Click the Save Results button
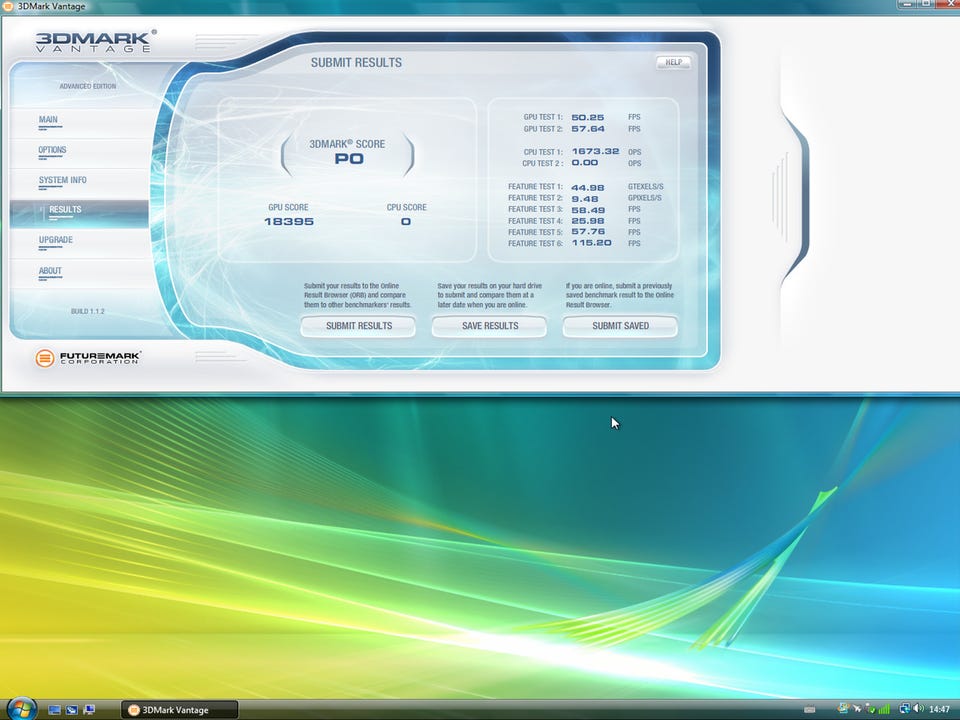Image resolution: width=960 pixels, height=720 pixels. coord(489,326)
